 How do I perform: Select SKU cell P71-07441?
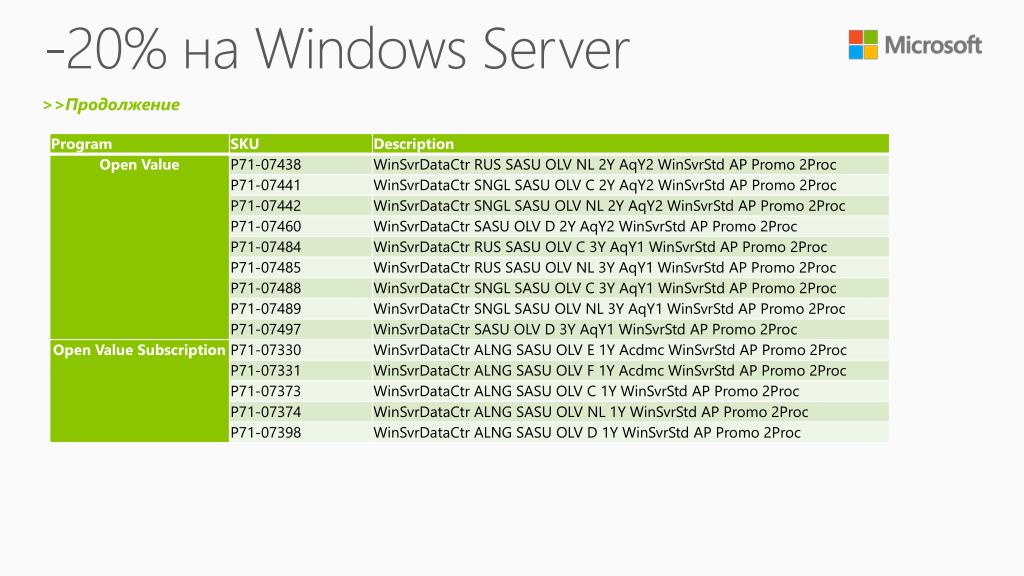point(300,185)
